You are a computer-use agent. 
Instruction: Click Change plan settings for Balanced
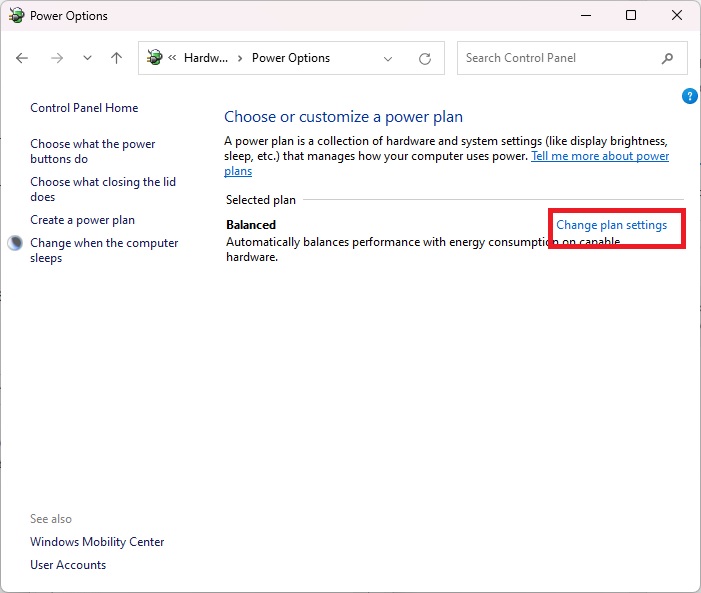point(611,225)
